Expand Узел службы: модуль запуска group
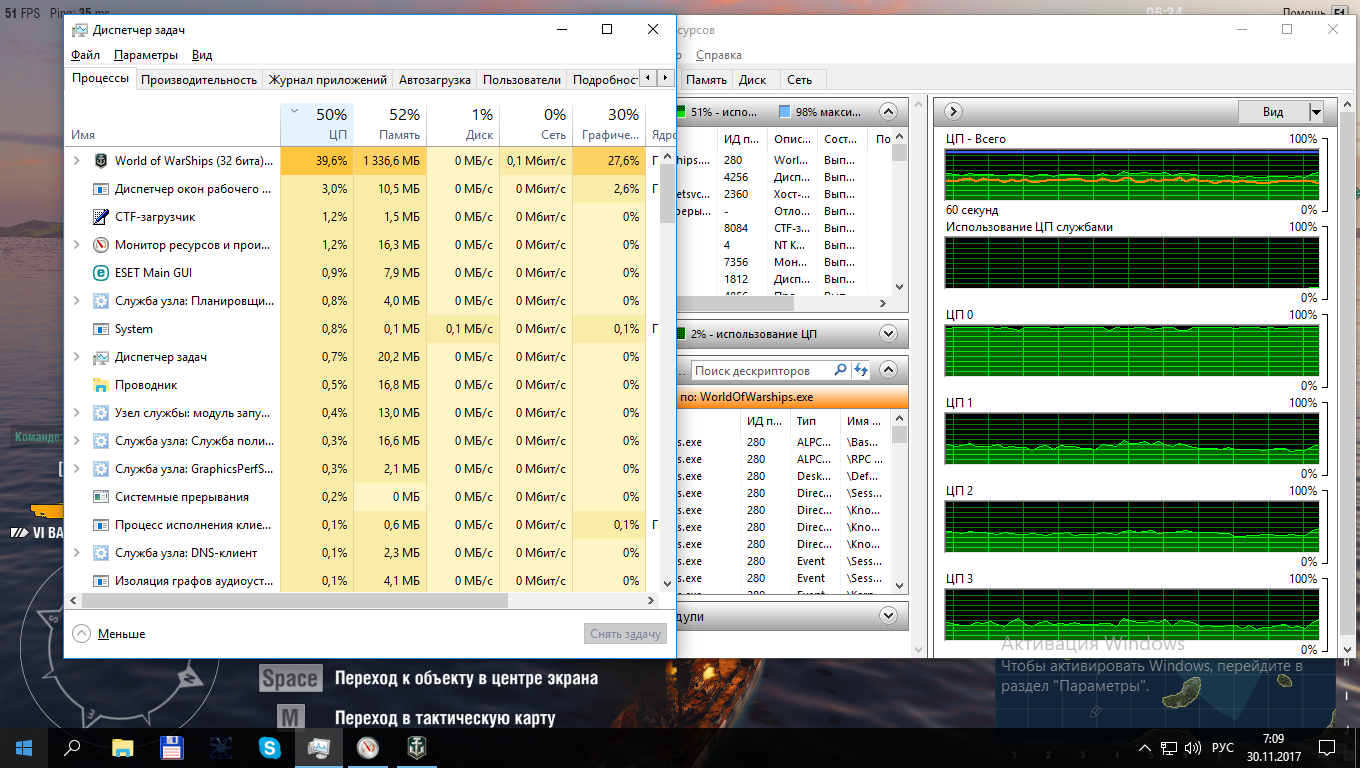The width and height of the screenshot is (1360, 768). pyautogui.click(x=77, y=413)
